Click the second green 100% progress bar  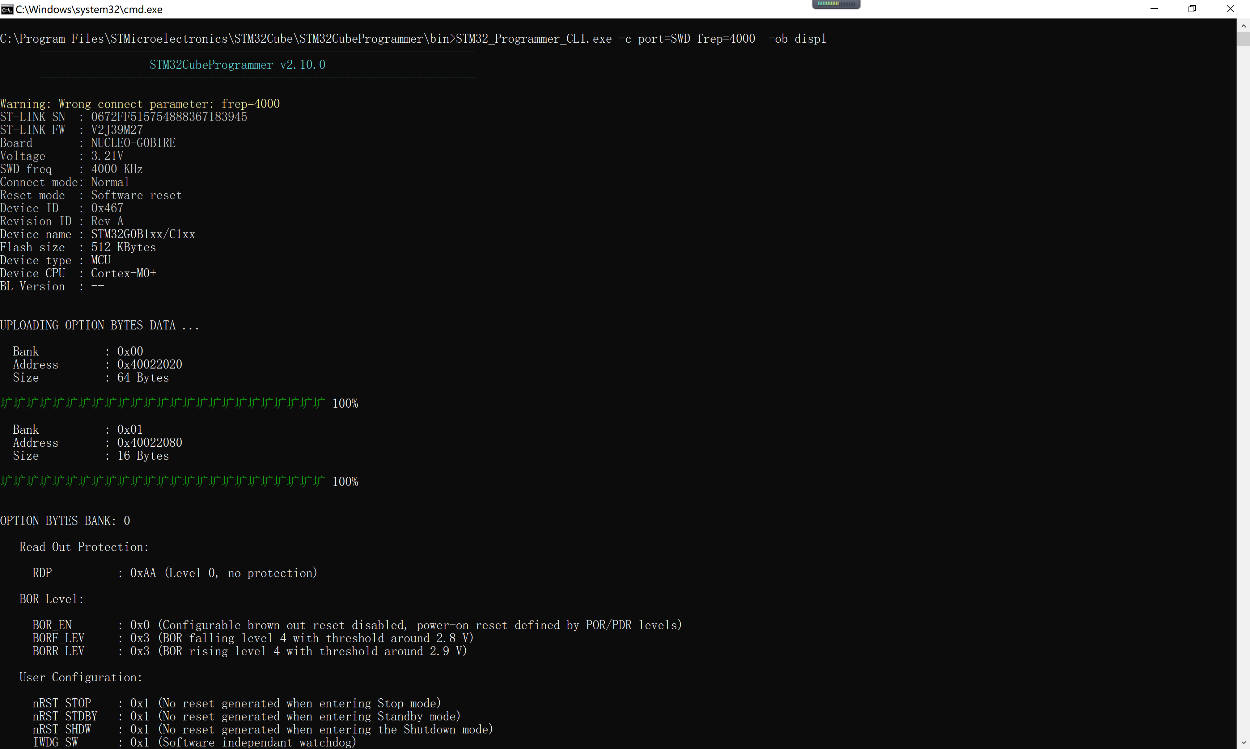point(163,481)
